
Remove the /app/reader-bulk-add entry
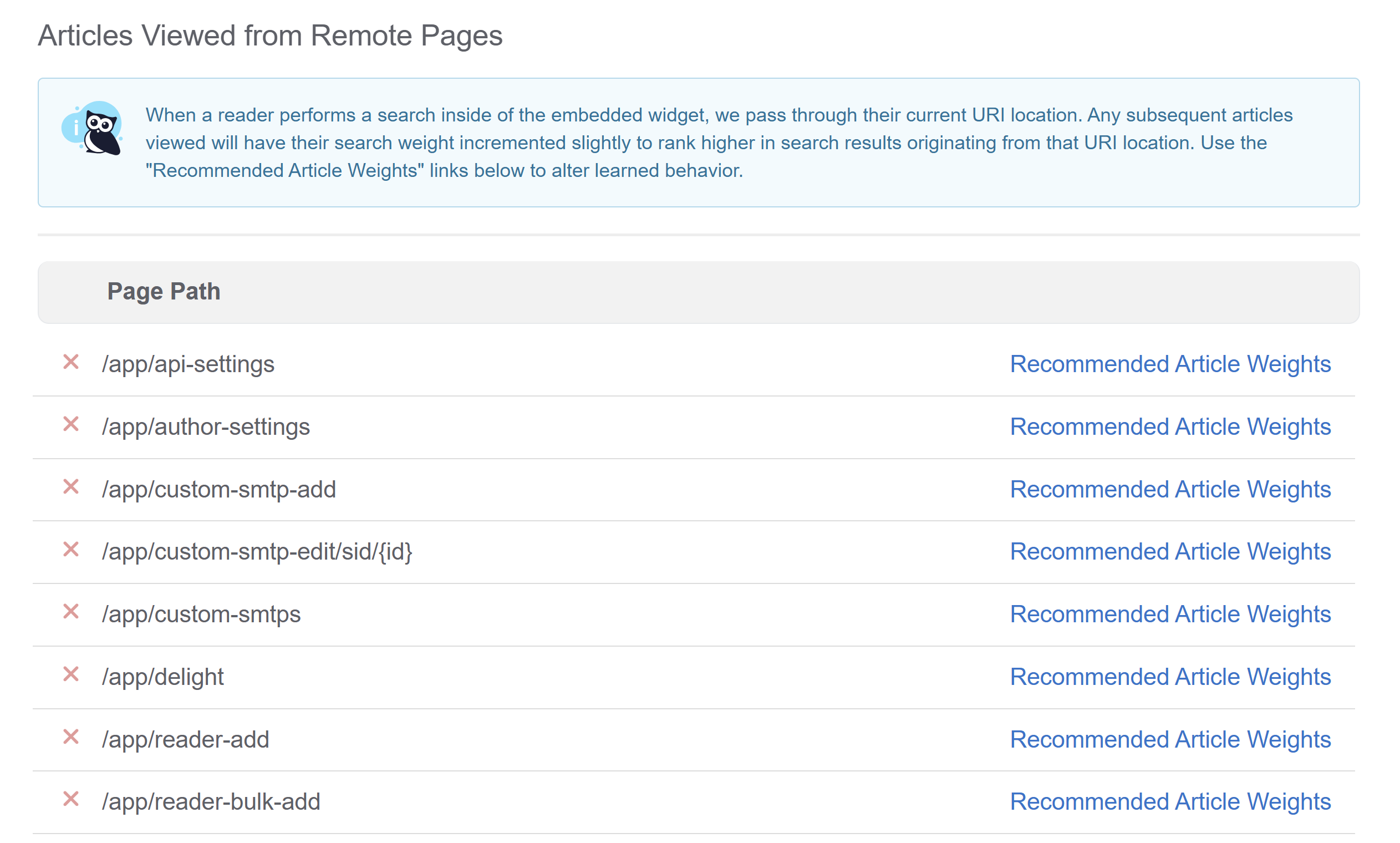tap(71, 799)
